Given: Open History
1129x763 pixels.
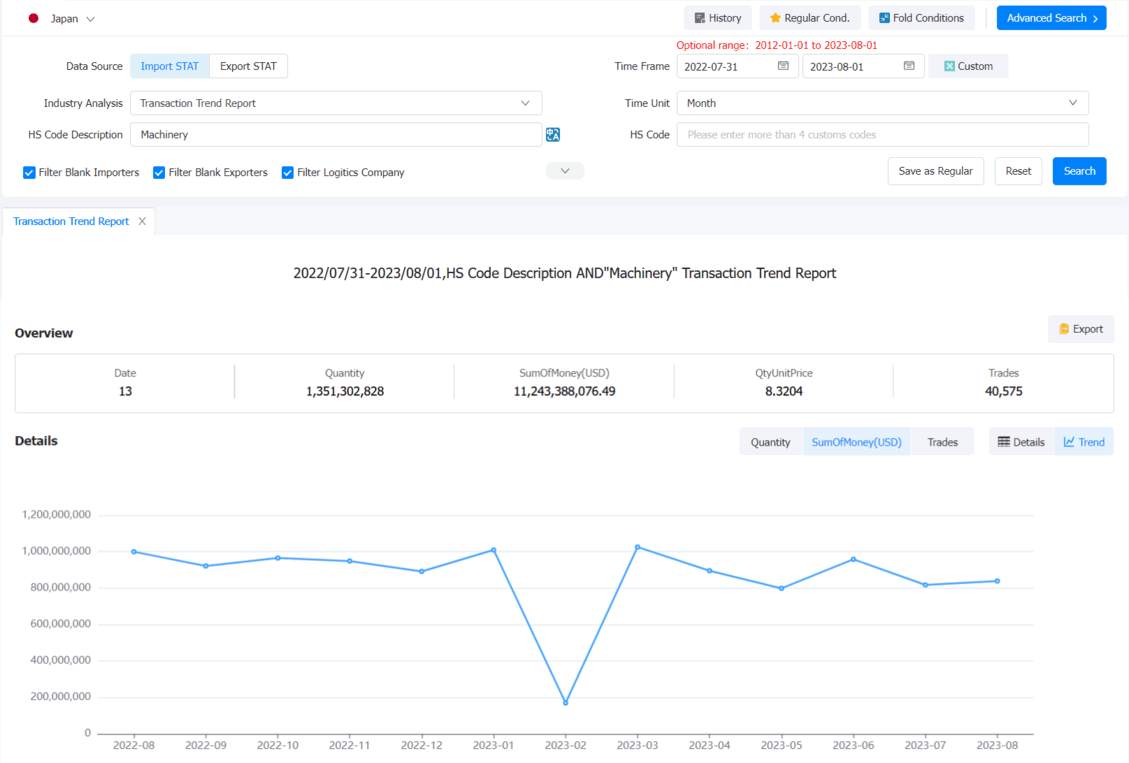Looking at the screenshot, I should tap(717, 18).
